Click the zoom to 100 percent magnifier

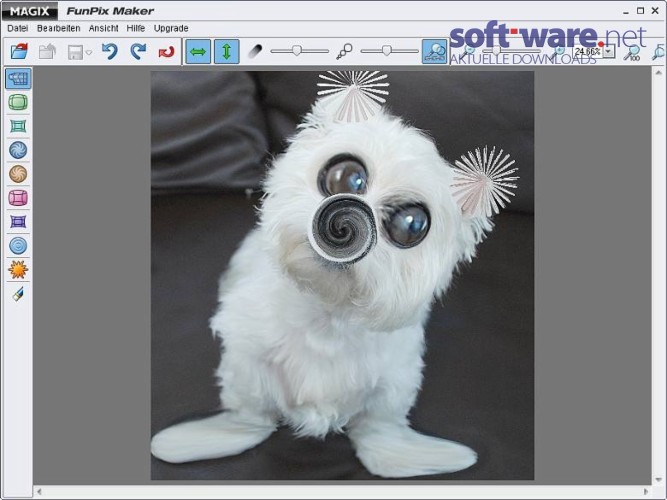click(x=631, y=52)
